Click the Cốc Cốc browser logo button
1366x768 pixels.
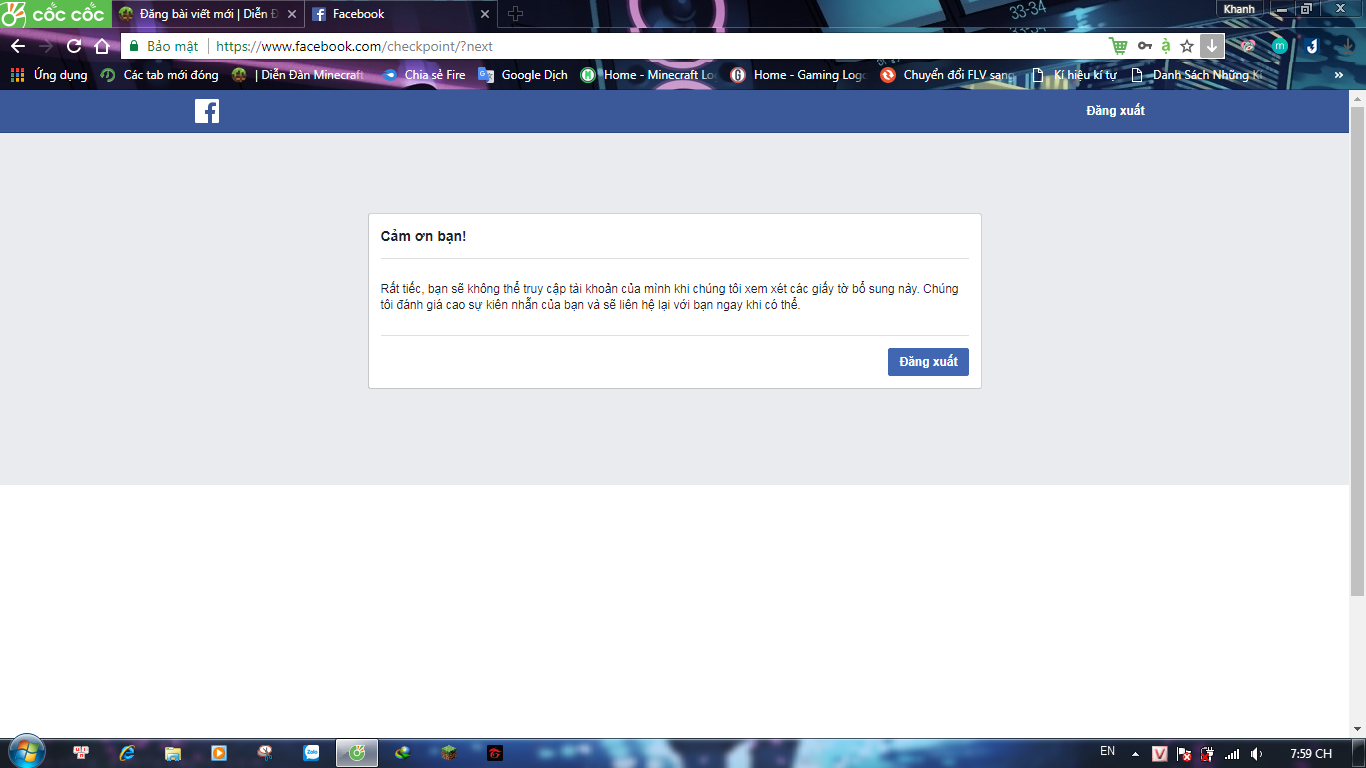coord(54,14)
